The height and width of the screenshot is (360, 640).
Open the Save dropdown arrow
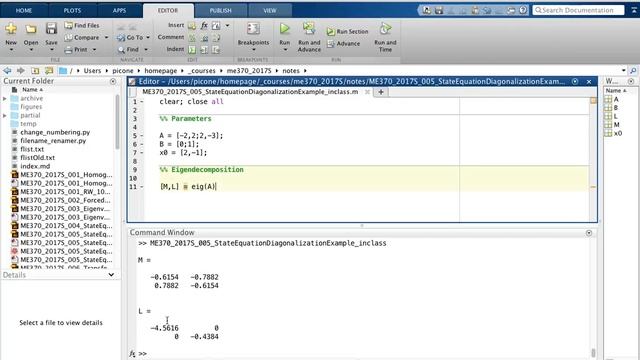click(51, 50)
